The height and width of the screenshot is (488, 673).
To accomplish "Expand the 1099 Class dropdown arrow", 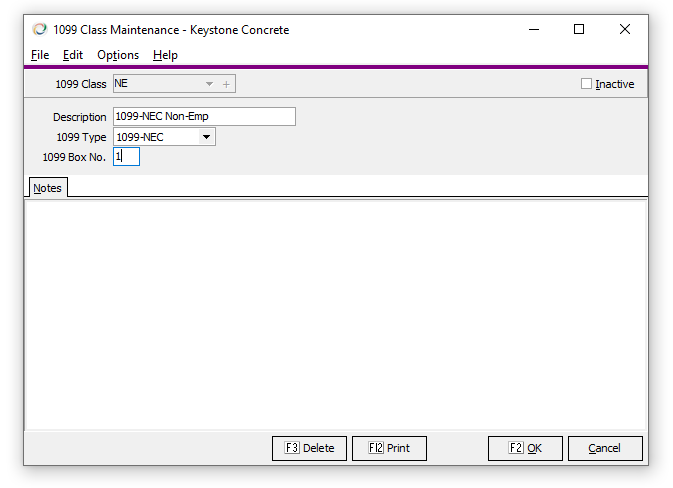I will click(x=209, y=84).
